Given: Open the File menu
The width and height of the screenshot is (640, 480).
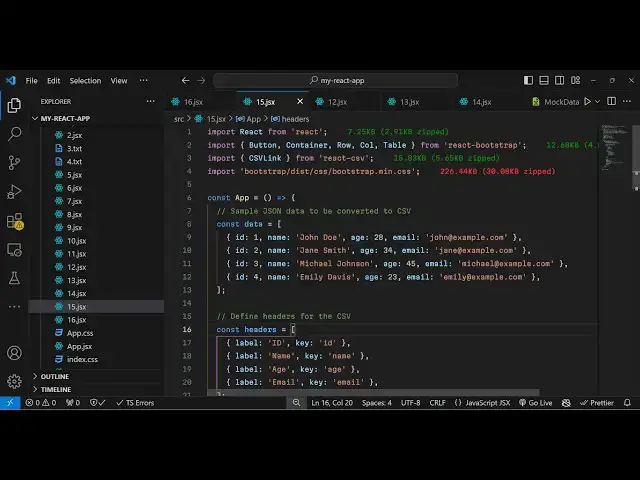Looking at the screenshot, I should [x=31, y=80].
